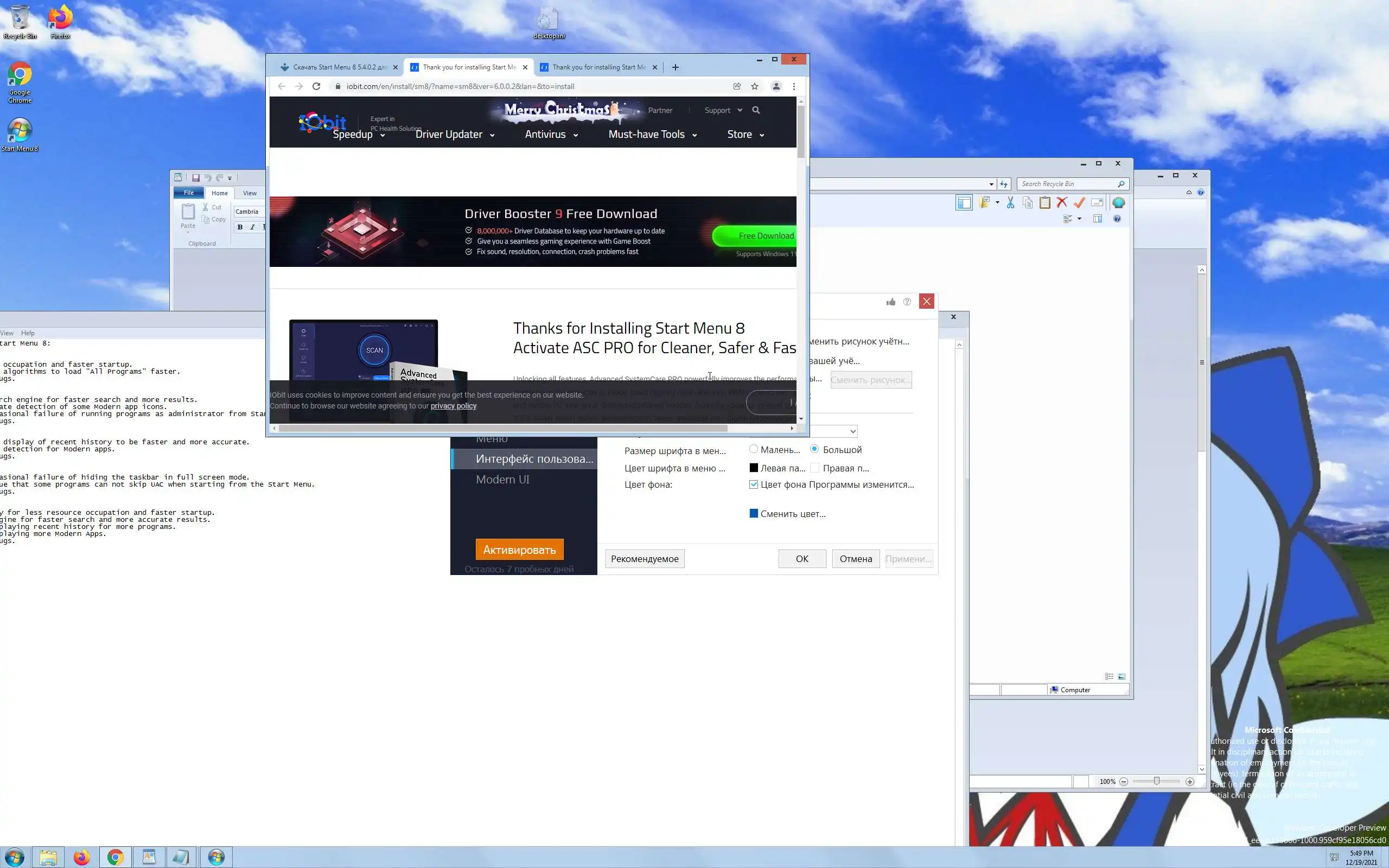The image size is (1389, 868).
Task: Click the search magnifier on IObit website header
Action: click(756, 110)
